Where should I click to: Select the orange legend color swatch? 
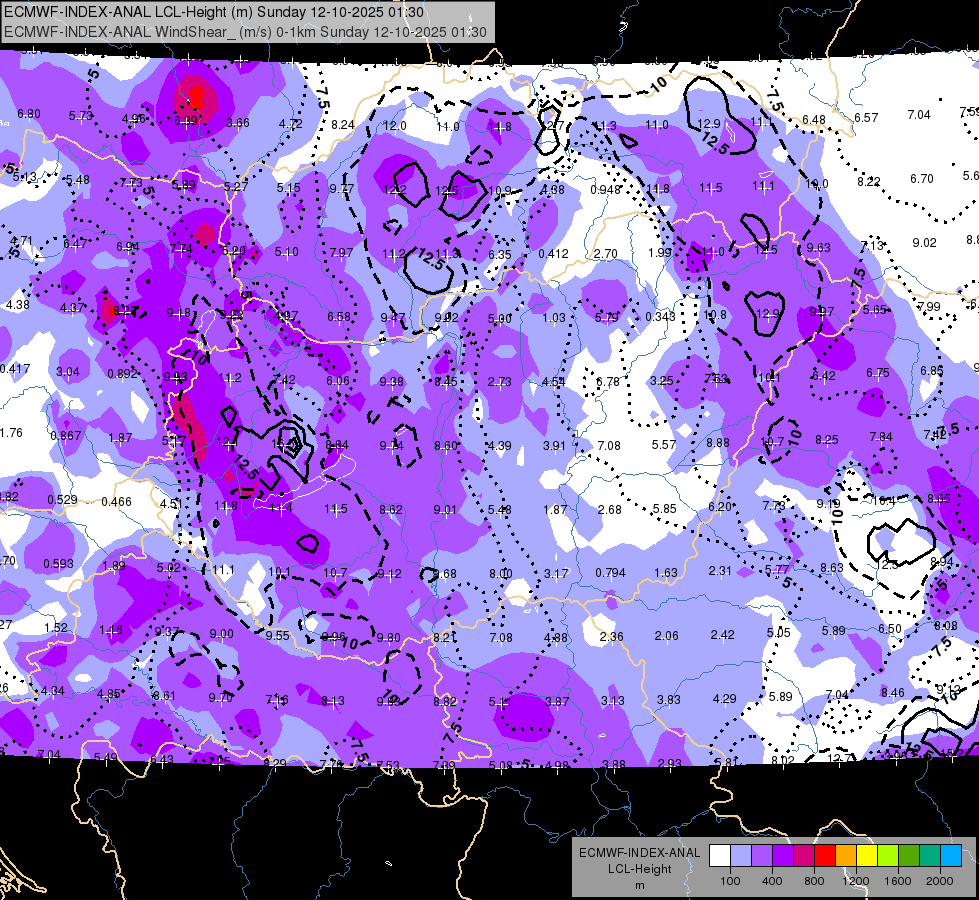click(x=846, y=856)
